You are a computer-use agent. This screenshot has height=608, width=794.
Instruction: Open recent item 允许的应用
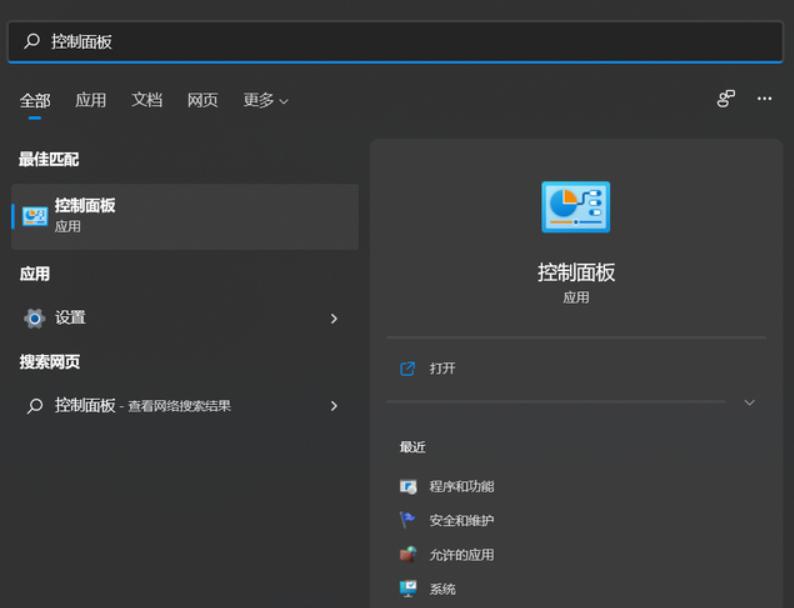(462, 555)
